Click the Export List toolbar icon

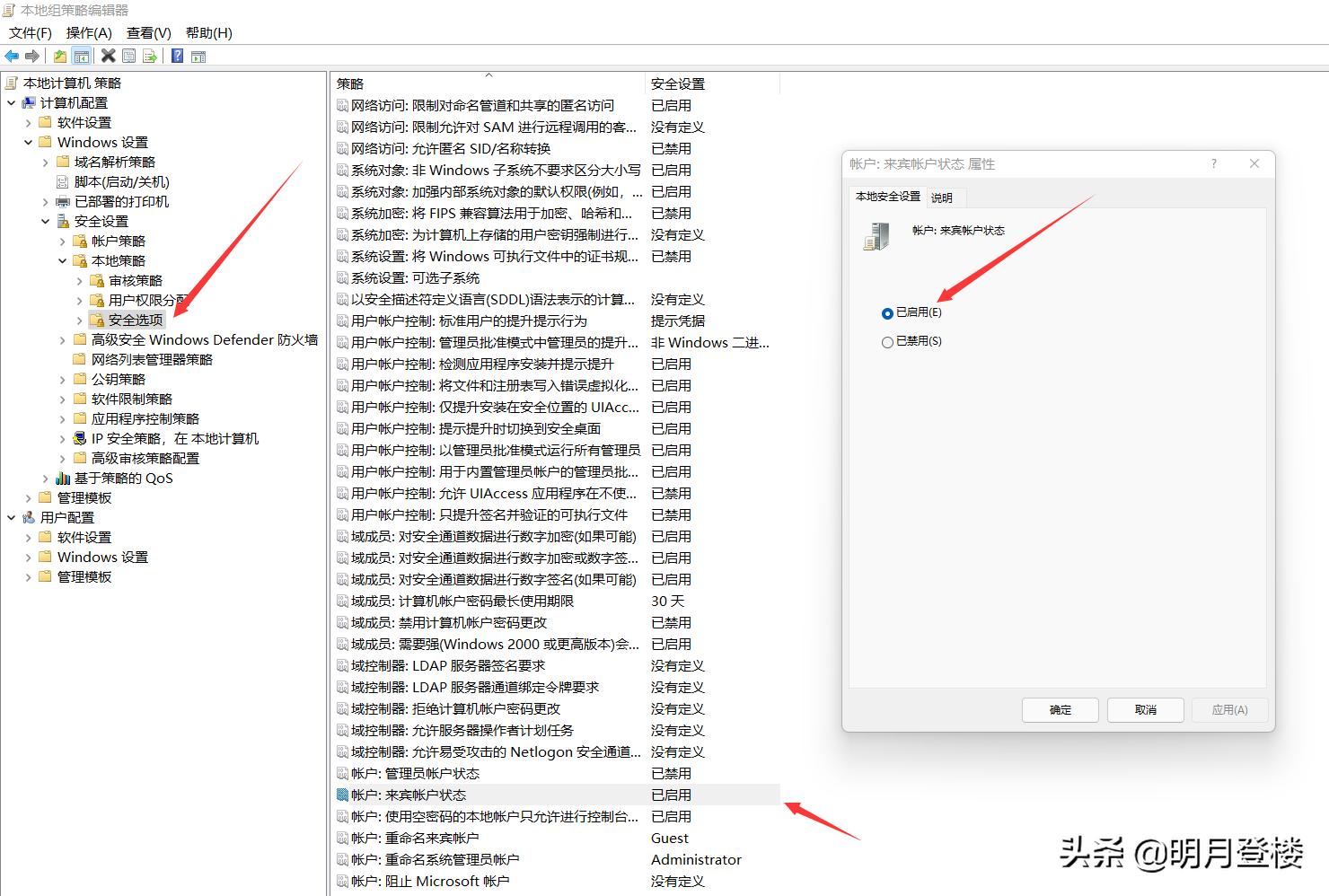[x=151, y=56]
